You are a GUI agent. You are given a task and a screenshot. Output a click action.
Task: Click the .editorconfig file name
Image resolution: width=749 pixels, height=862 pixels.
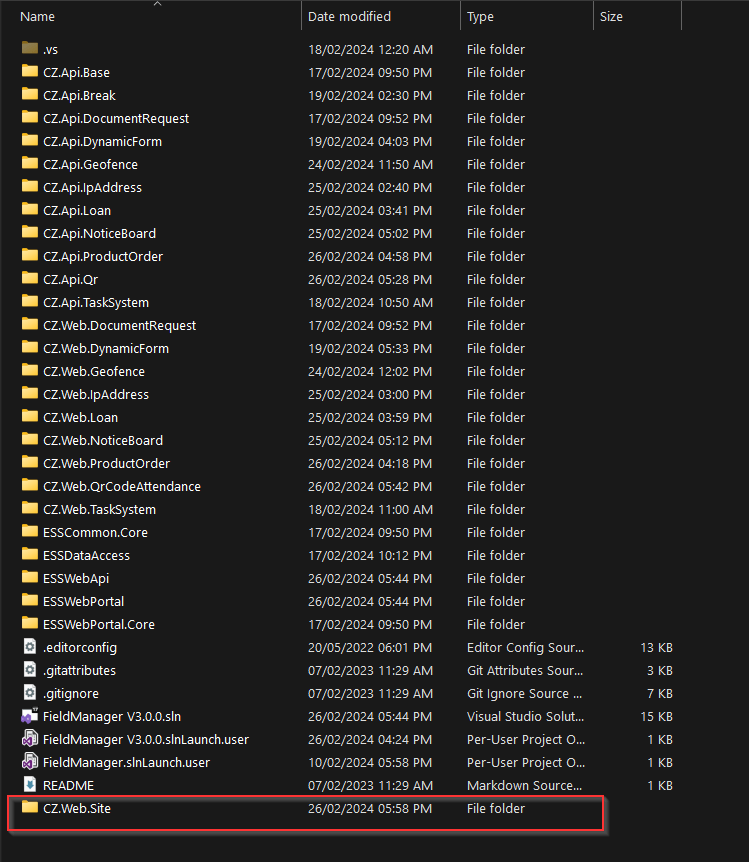pyautogui.click(x=80, y=648)
